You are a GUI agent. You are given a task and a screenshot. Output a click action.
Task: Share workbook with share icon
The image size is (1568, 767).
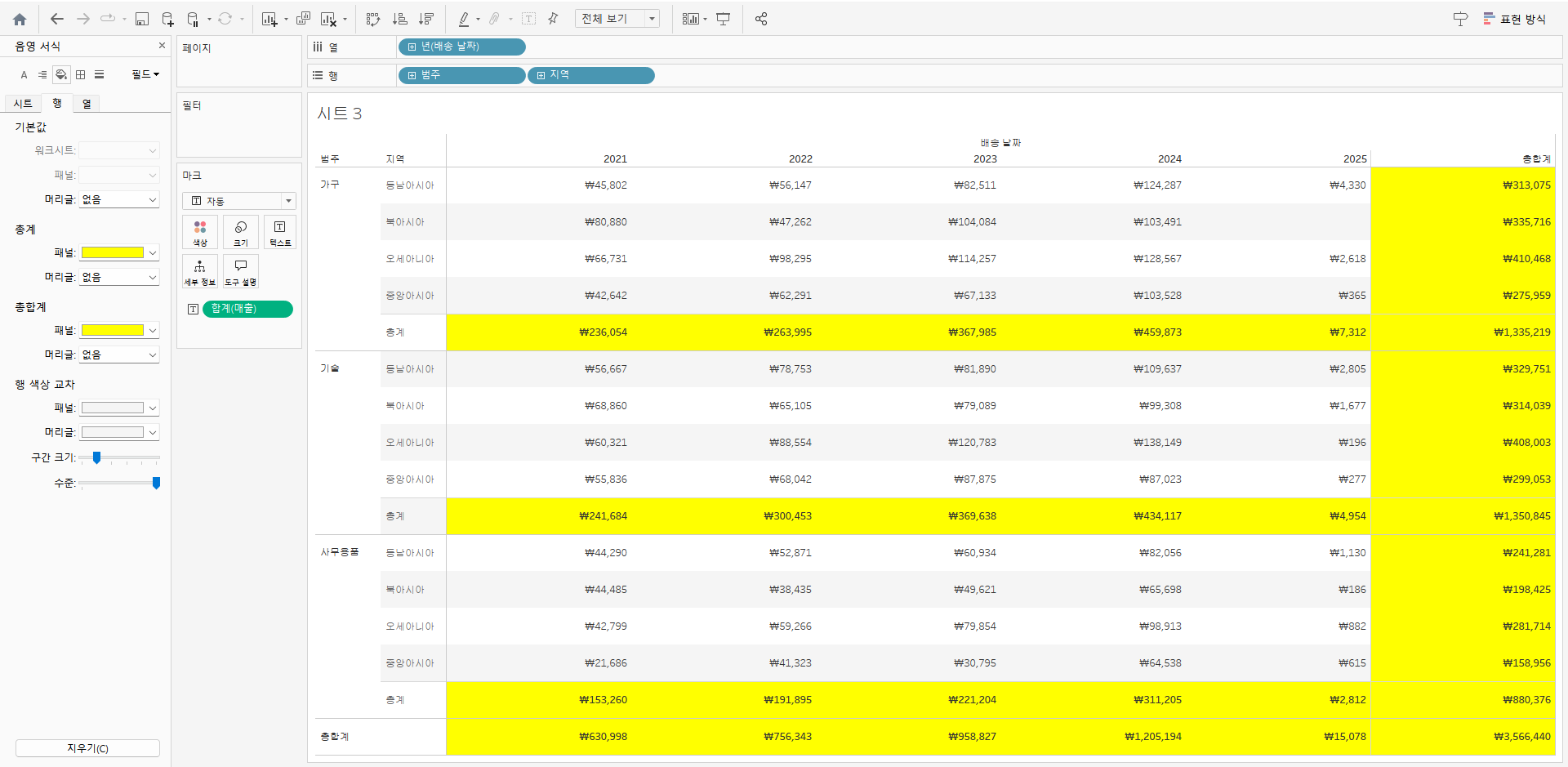[x=761, y=19]
